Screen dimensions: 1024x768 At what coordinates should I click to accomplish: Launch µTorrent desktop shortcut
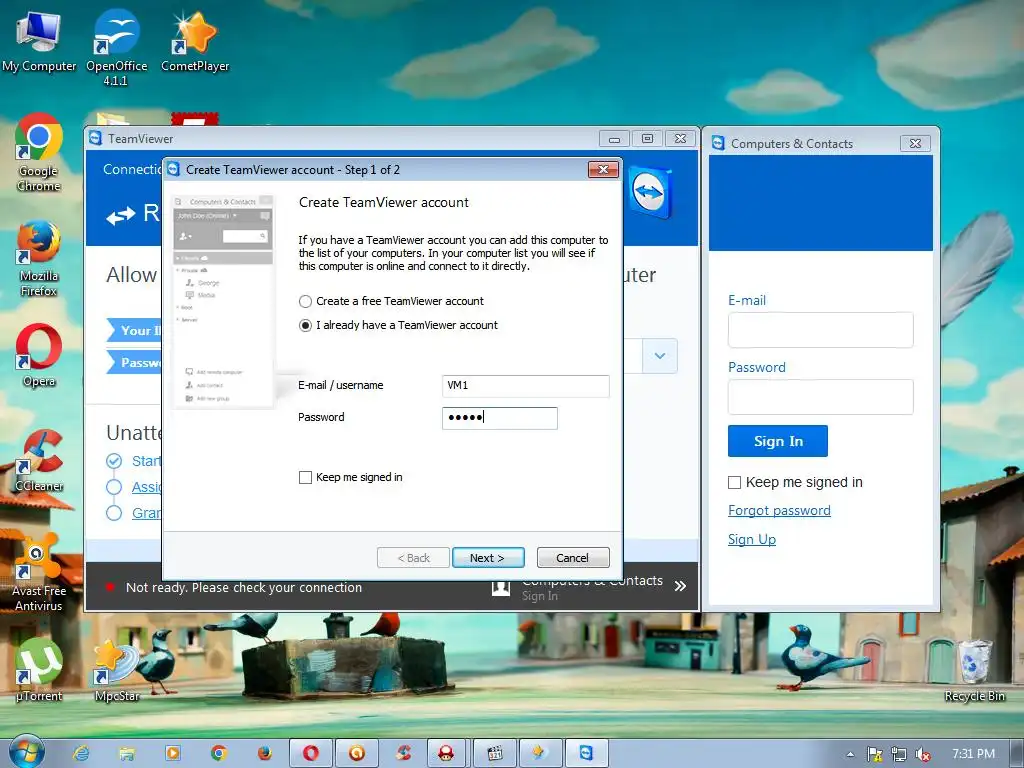(x=39, y=670)
